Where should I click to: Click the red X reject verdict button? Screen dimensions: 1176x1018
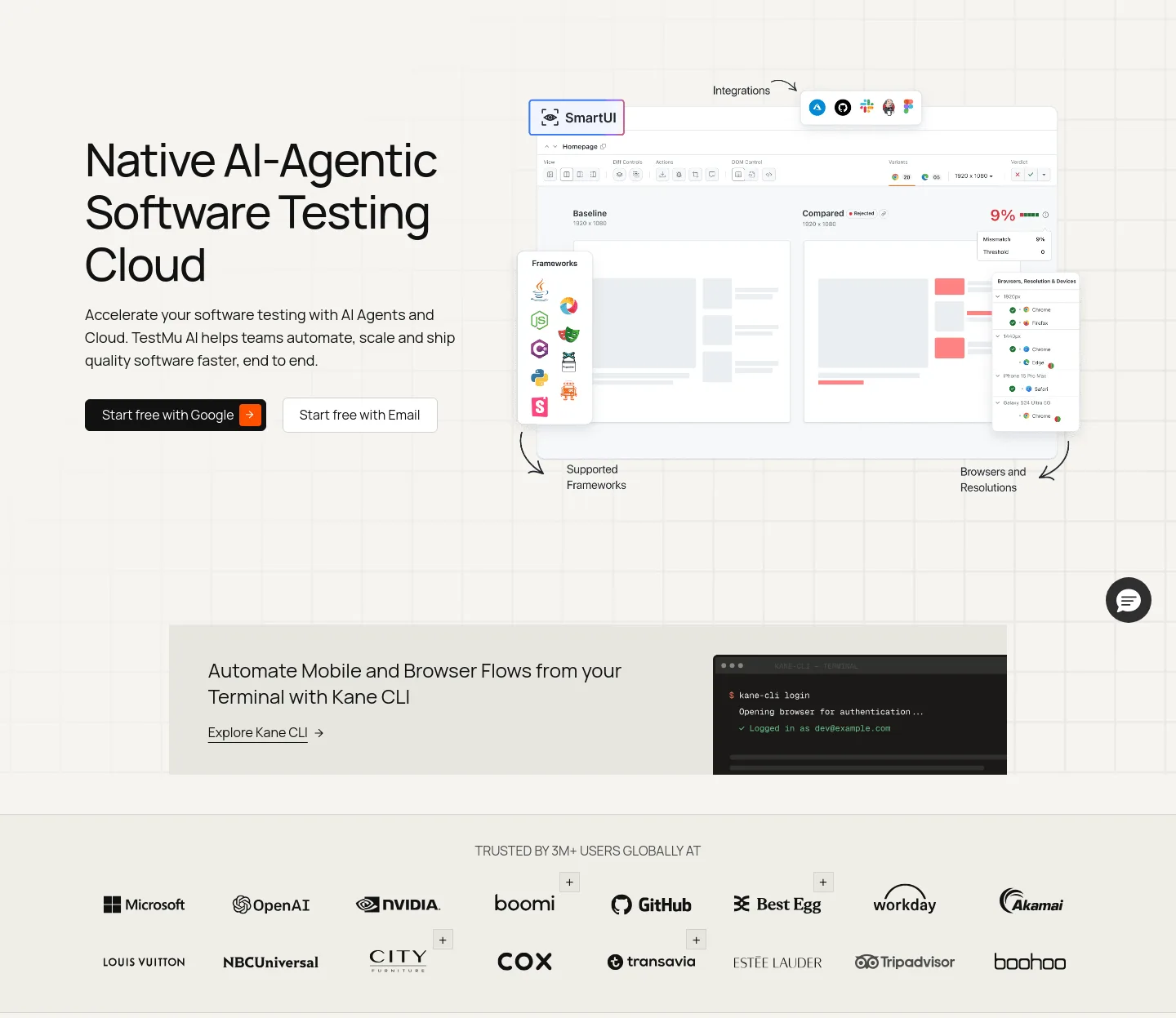pos(1018,175)
